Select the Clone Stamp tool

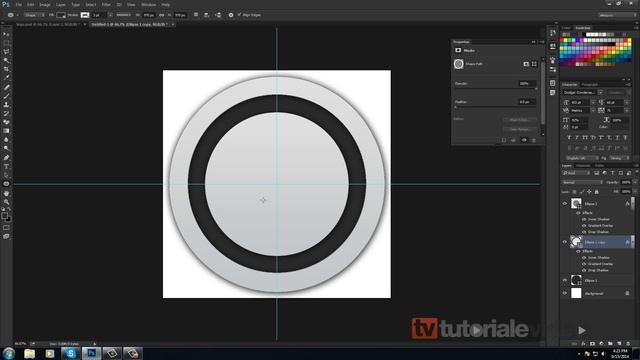point(6,104)
